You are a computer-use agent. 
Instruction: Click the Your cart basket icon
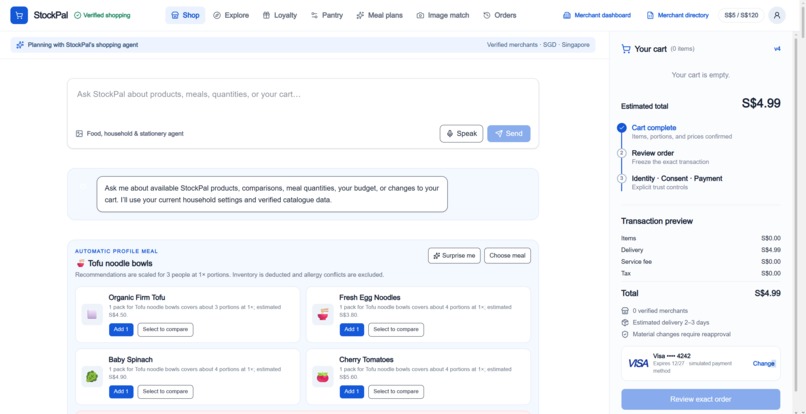[x=626, y=49]
